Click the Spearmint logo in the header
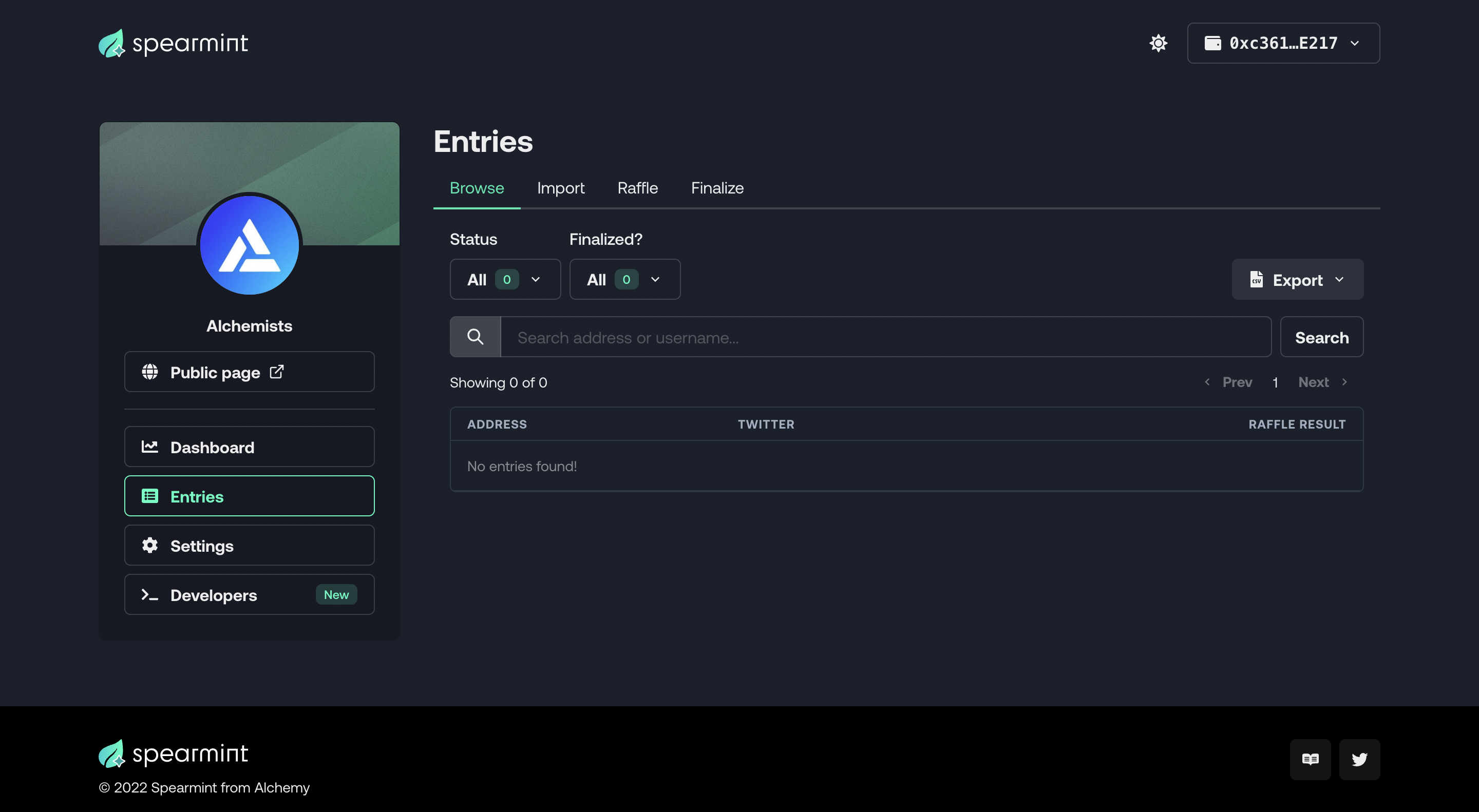The height and width of the screenshot is (812, 1479). pyautogui.click(x=173, y=43)
